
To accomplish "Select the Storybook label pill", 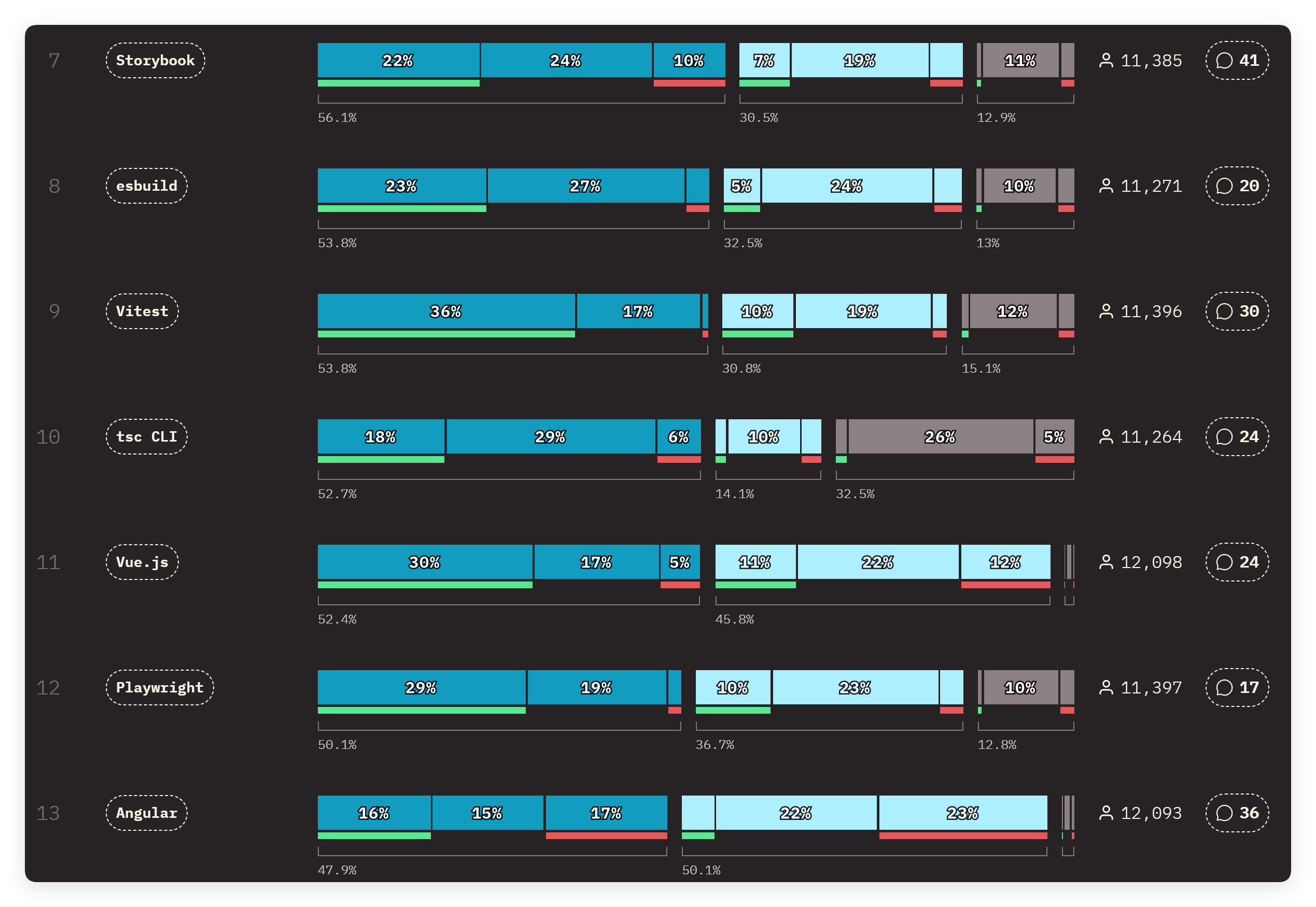I will point(155,60).
